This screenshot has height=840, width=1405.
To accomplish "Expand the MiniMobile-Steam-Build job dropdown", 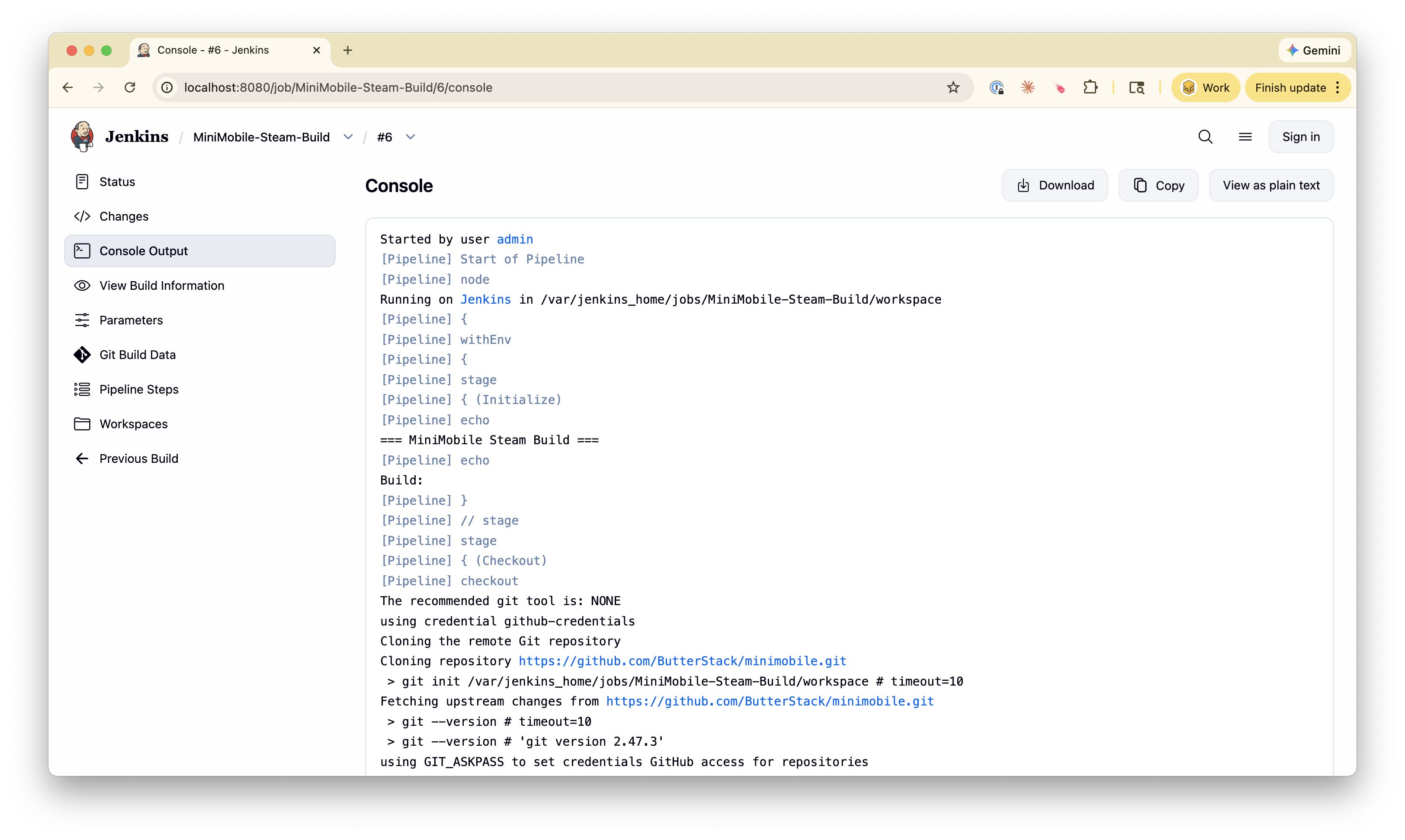I will (x=348, y=137).
